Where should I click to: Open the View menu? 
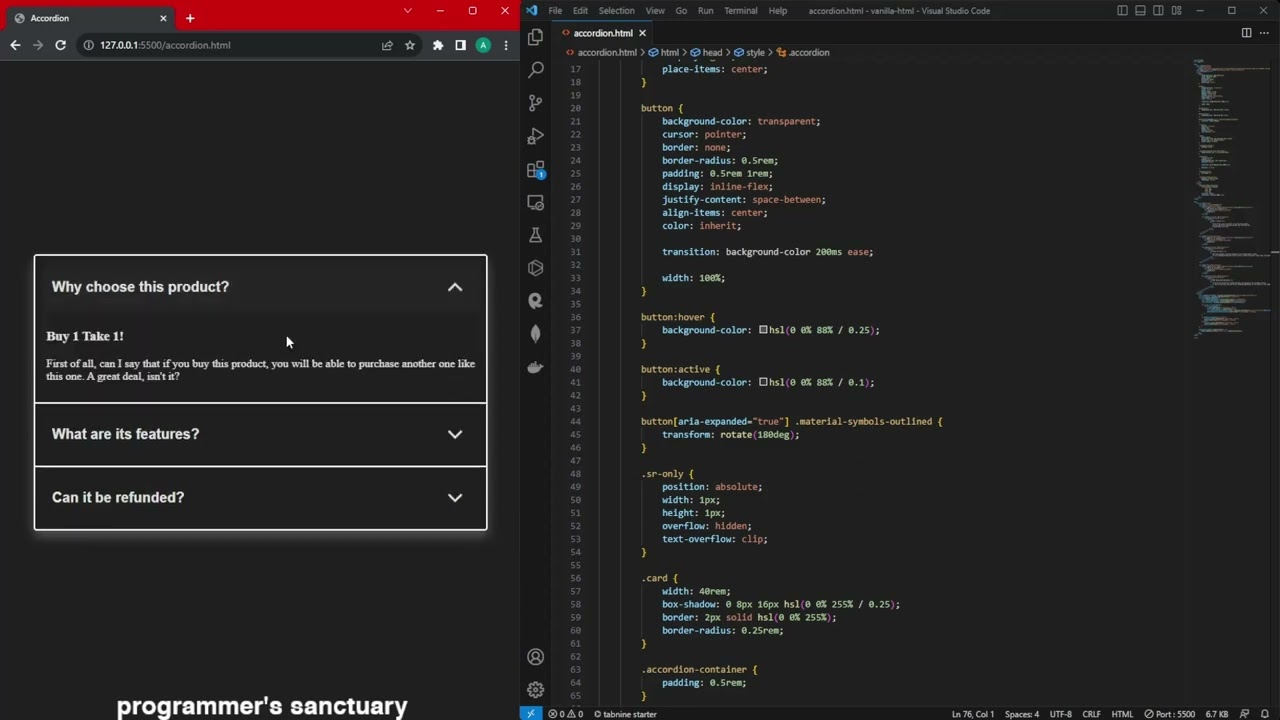(655, 11)
